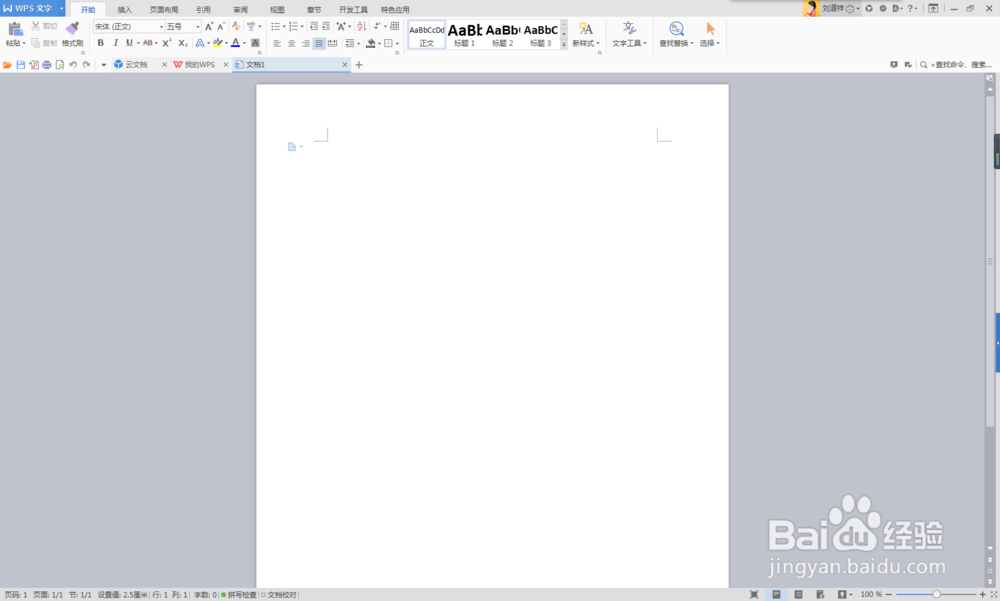Apply bold formatting to text
Image resolution: width=1000 pixels, height=601 pixels.
[x=100, y=43]
